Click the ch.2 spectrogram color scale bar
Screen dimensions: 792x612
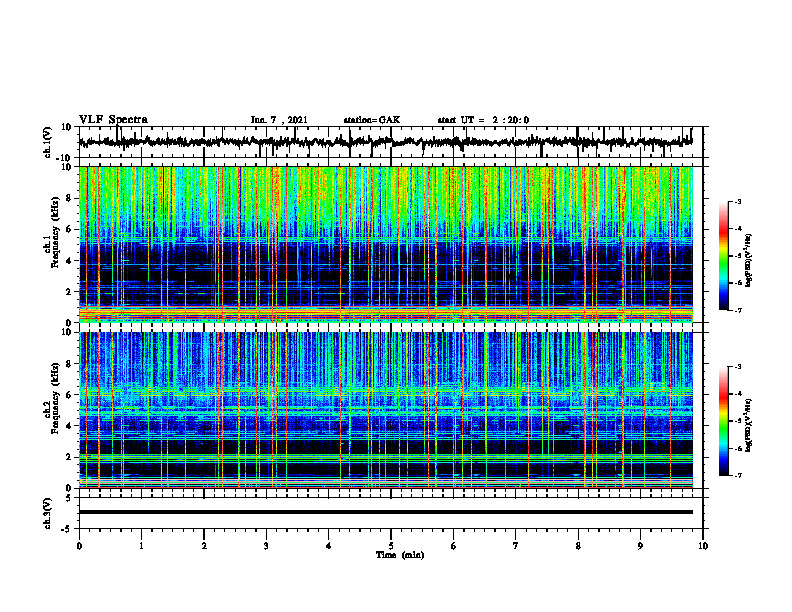[724, 421]
